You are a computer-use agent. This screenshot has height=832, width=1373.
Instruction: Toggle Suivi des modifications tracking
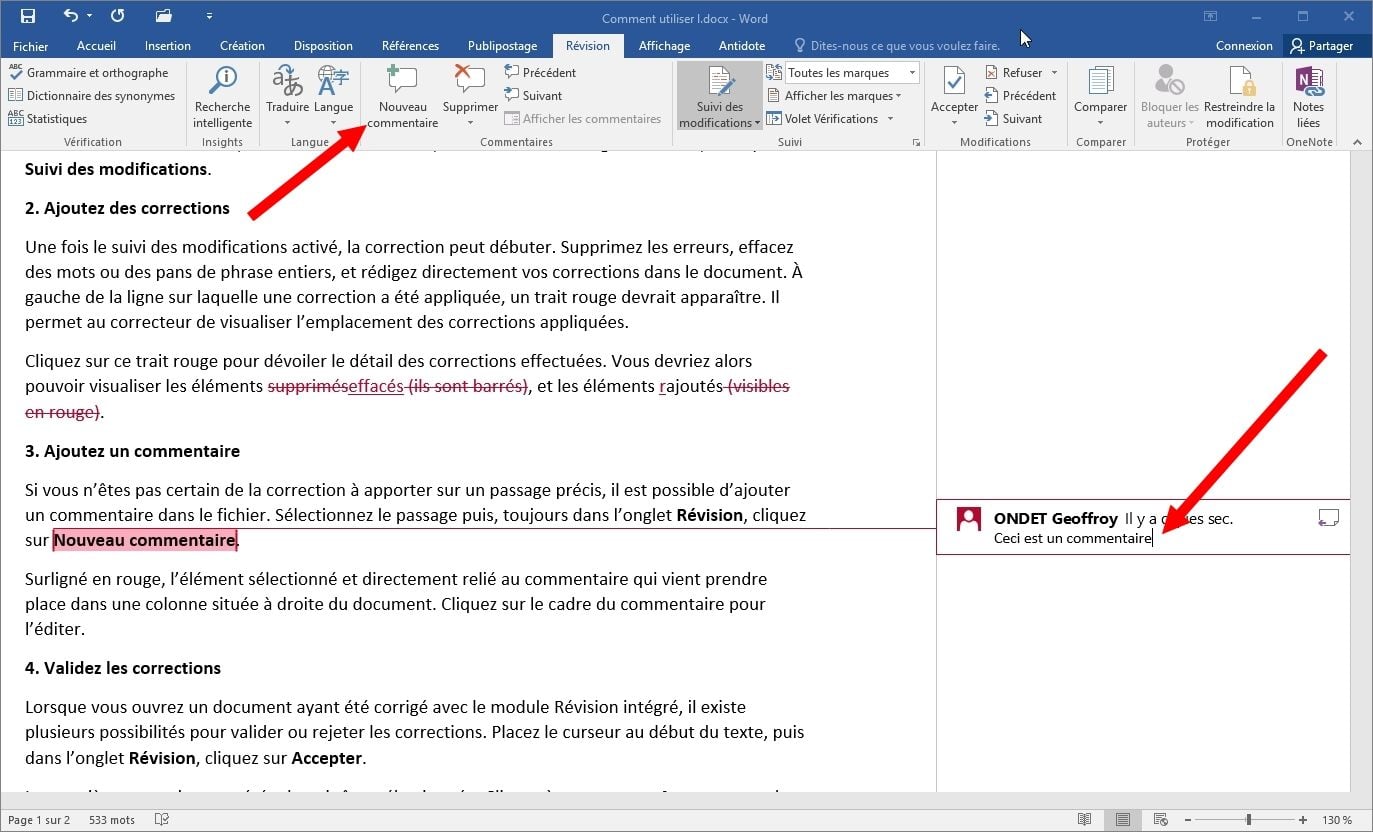(719, 81)
